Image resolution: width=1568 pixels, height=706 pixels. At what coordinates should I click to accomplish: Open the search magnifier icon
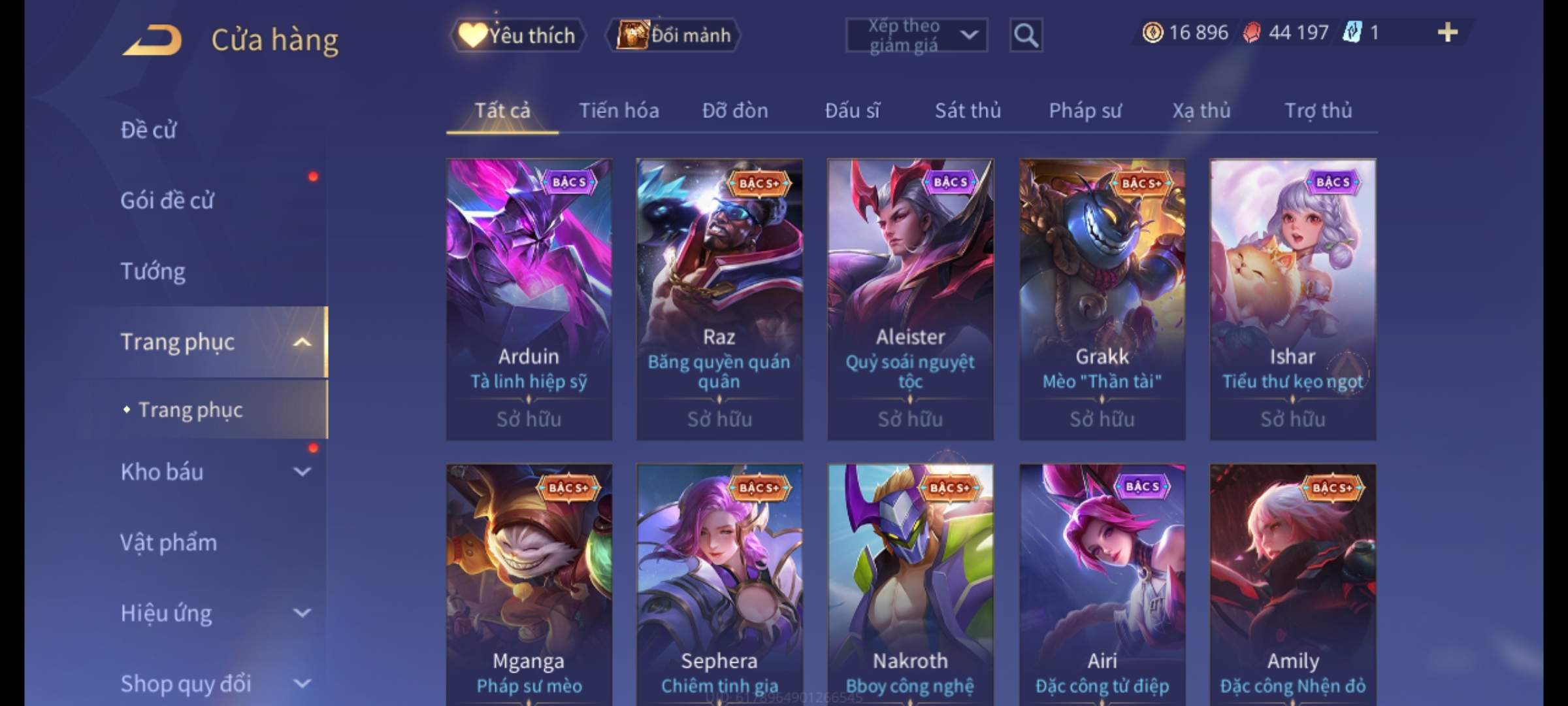(1026, 35)
